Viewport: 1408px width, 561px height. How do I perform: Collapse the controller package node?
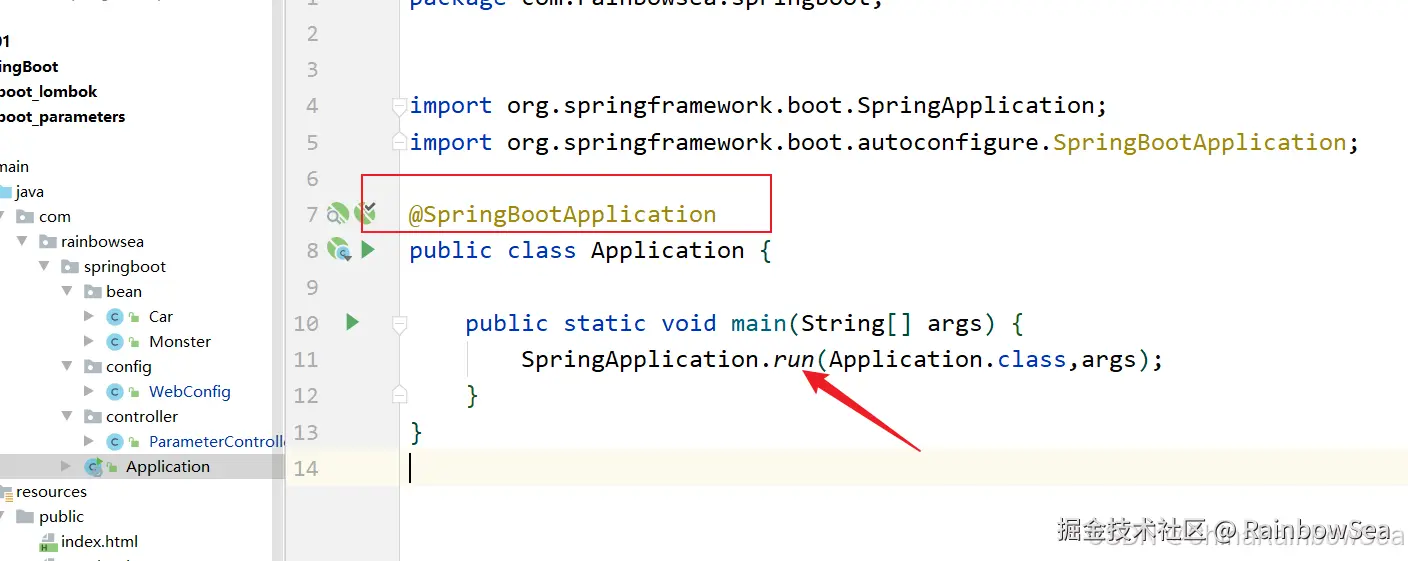(x=67, y=416)
